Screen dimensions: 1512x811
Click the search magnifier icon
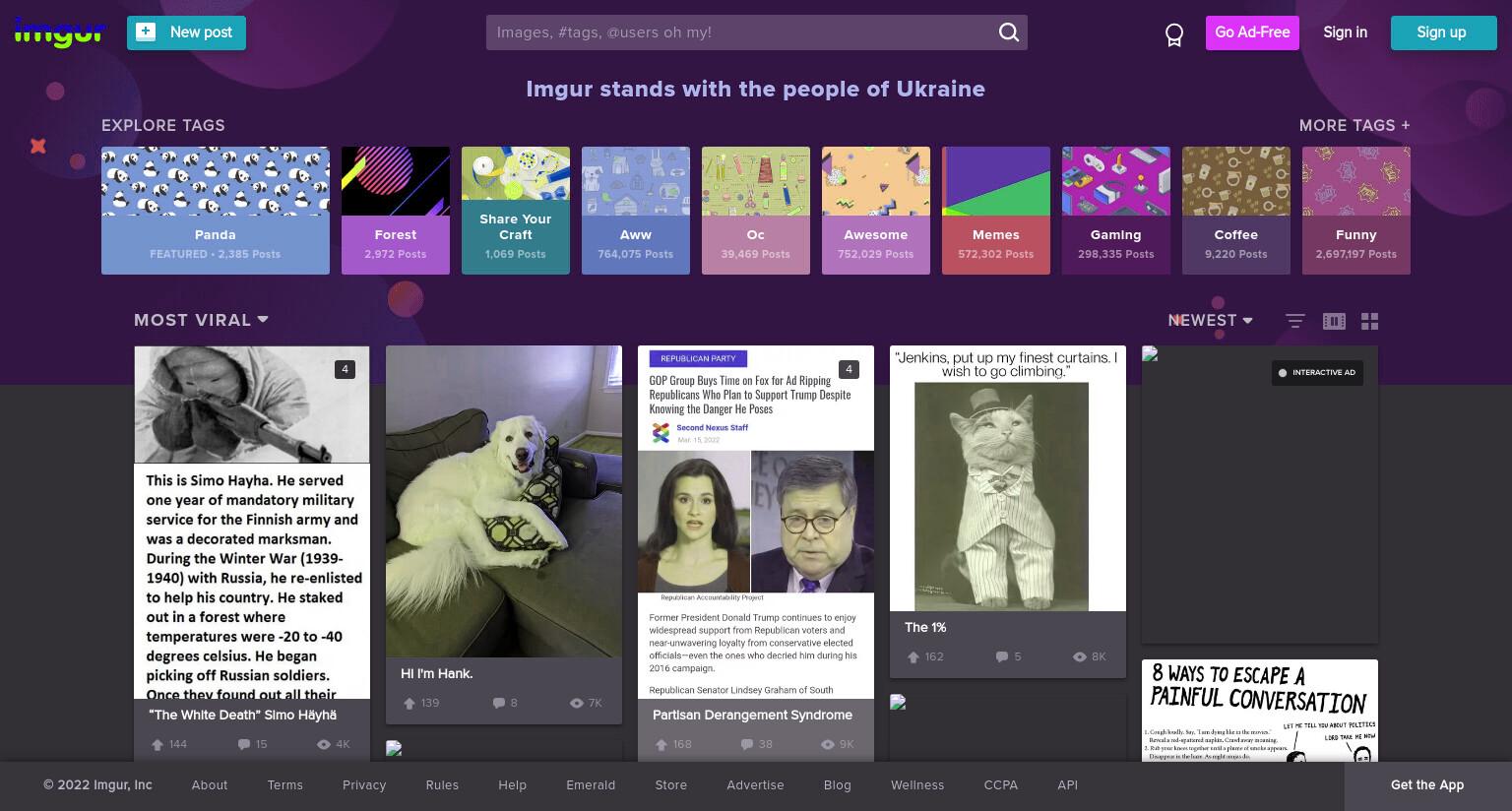coord(1008,32)
